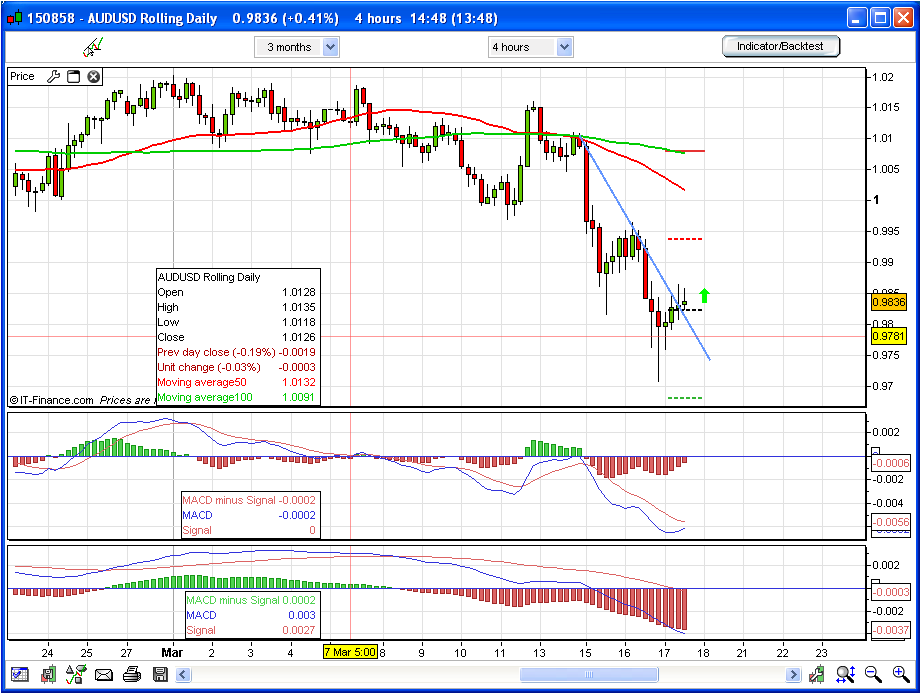Open the 4 hours timeframe dropdown
This screenshot has height=694, width=921.
530,47
